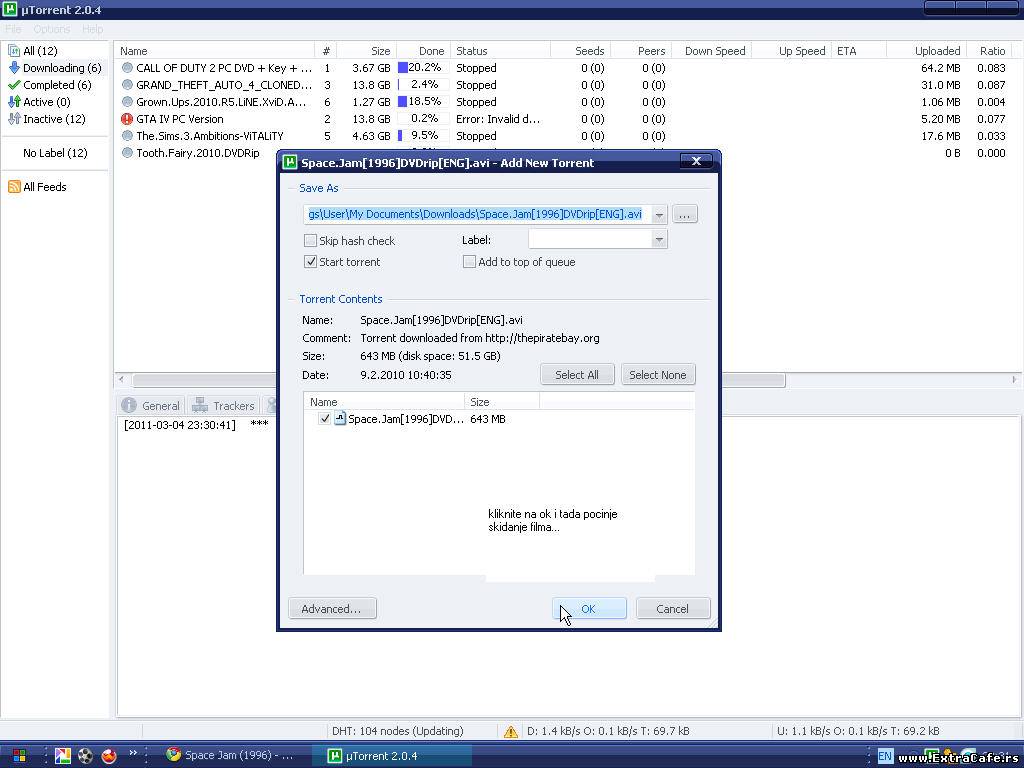Expand the quick launch overflow chevron
Image resolution: width=1024 pixels, height=768 pixels.
133,753
